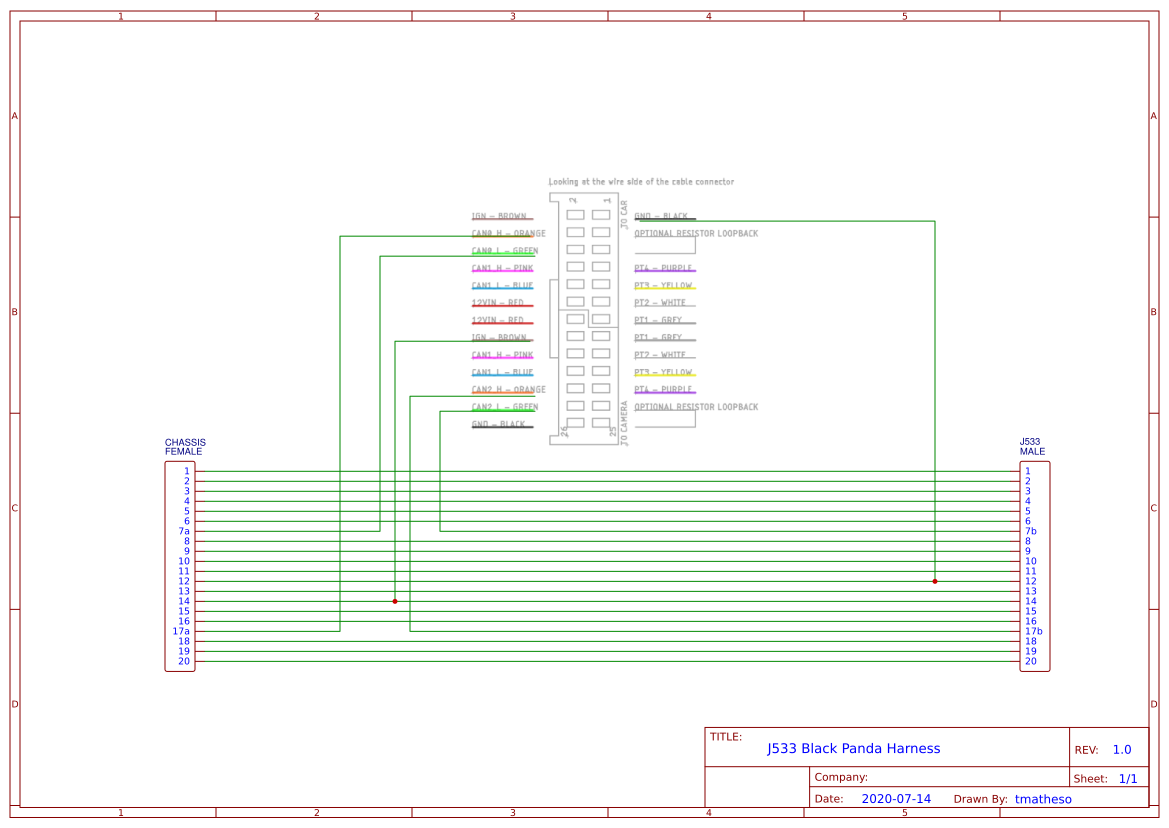Click the 12VIN - RED wire label
The height and width of the screenshot is (828, 1169).
coord(498,302)
